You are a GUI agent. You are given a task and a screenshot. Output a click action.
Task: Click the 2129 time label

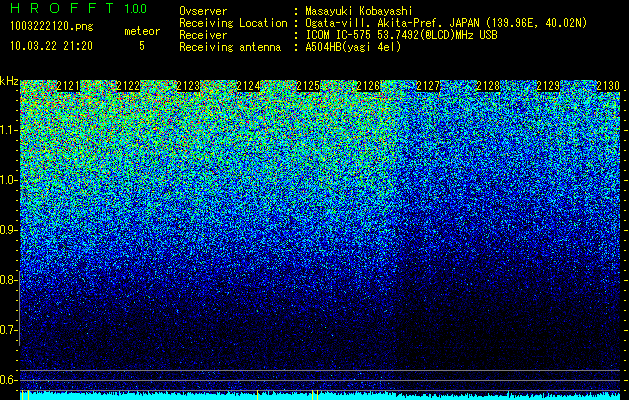548,86
